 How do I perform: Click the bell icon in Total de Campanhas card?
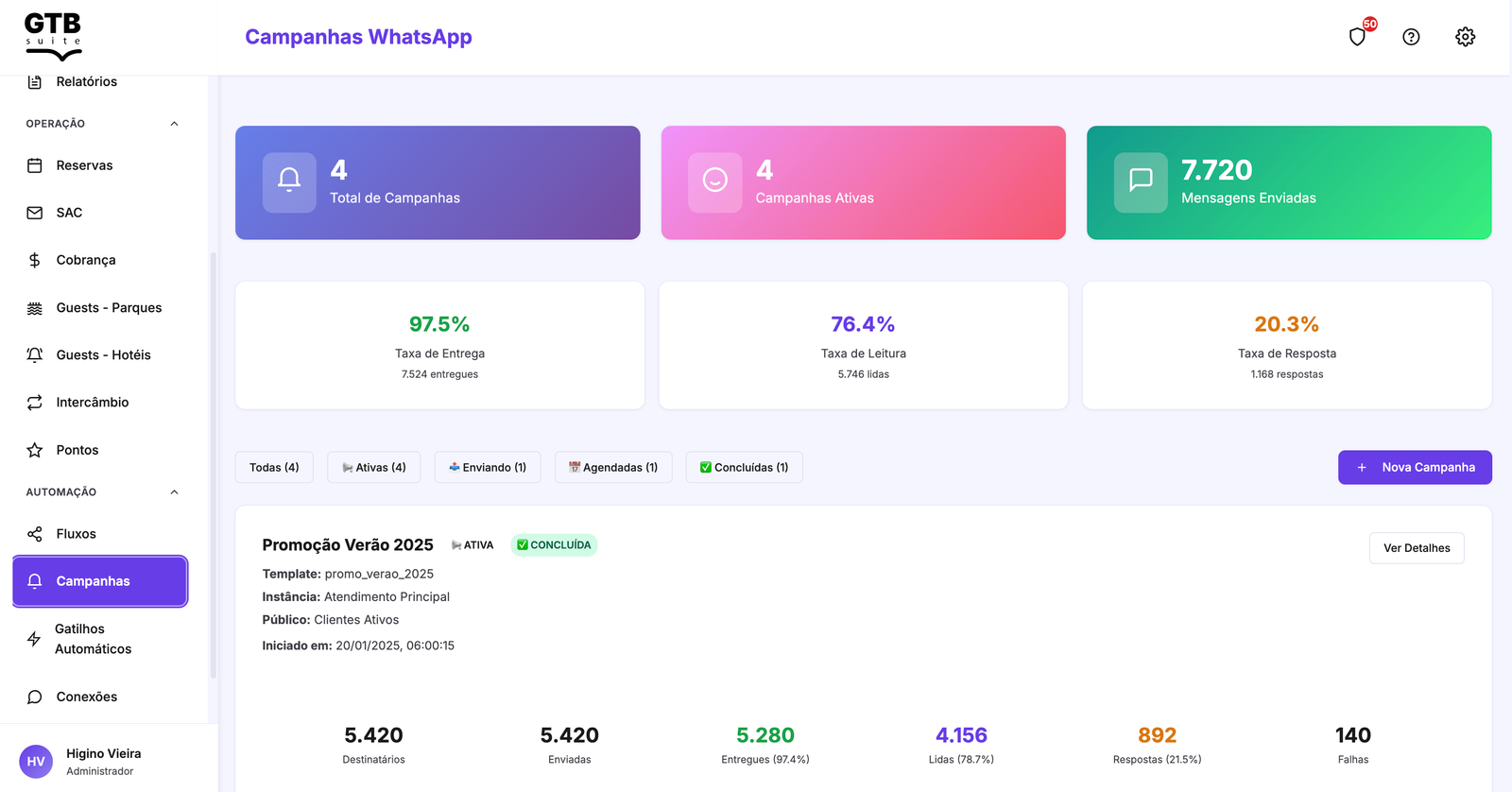click(289, 181)
